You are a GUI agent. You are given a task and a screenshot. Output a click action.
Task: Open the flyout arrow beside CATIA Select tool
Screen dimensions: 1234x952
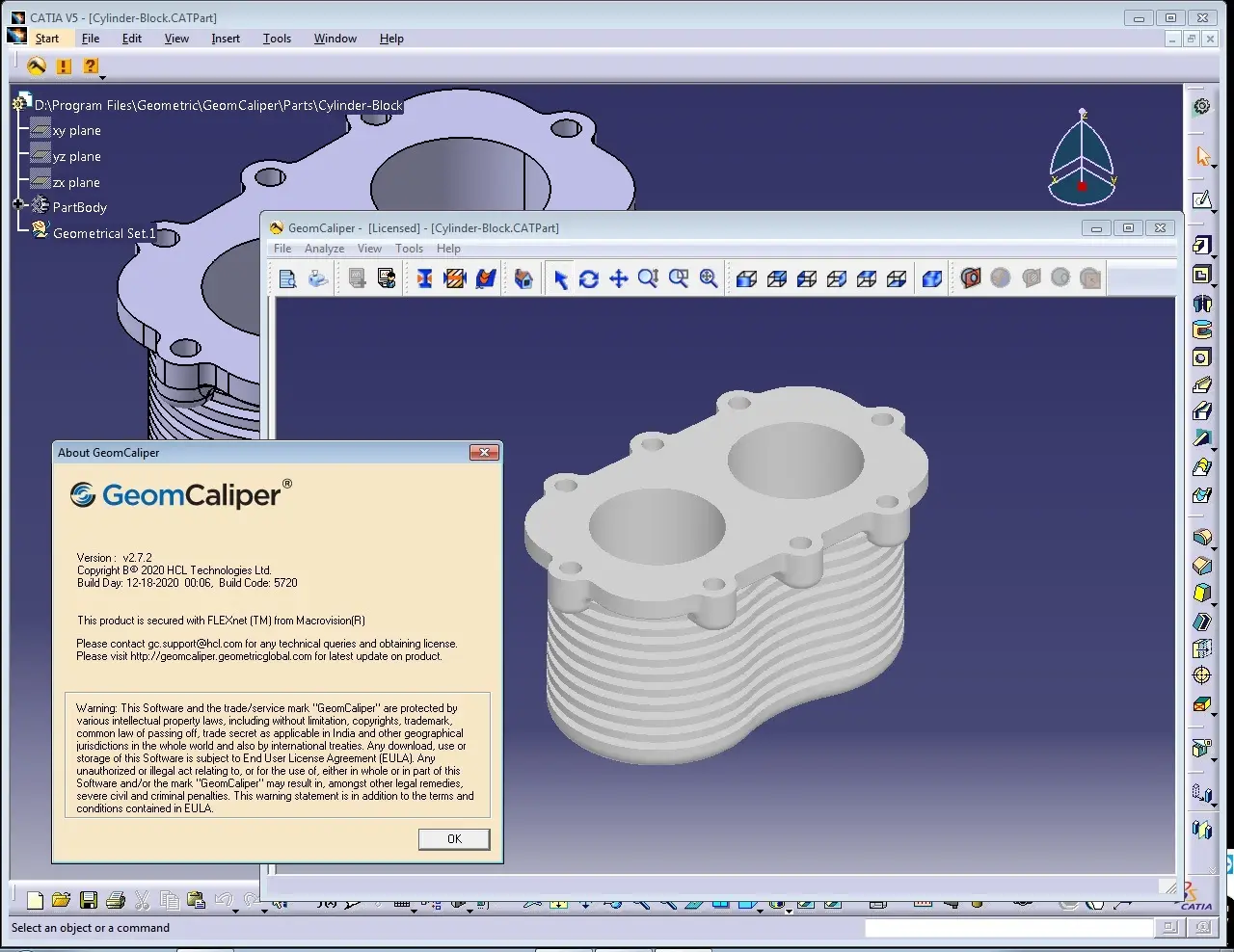(1214, 166)
